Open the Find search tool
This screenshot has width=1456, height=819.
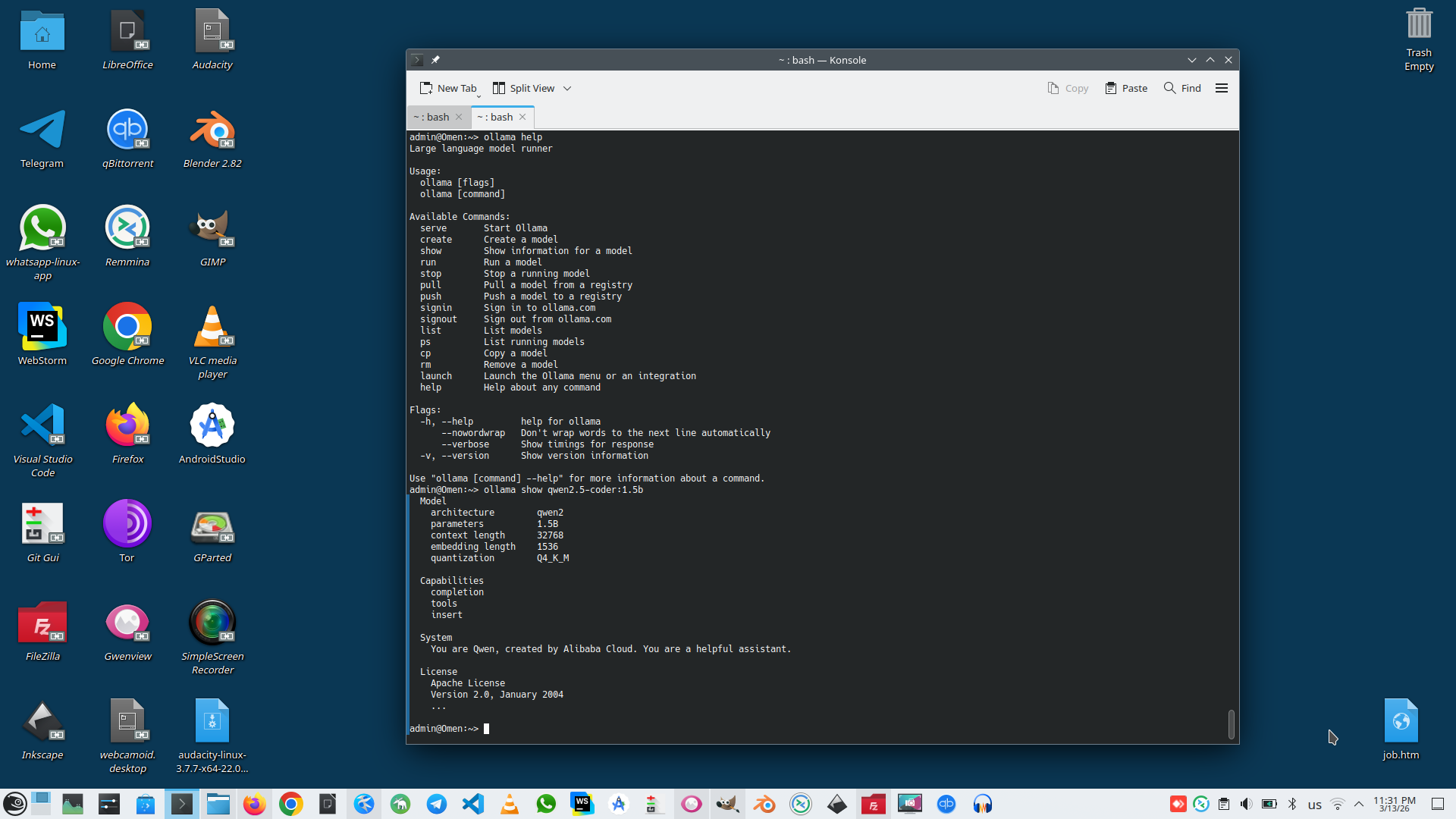1182,88
